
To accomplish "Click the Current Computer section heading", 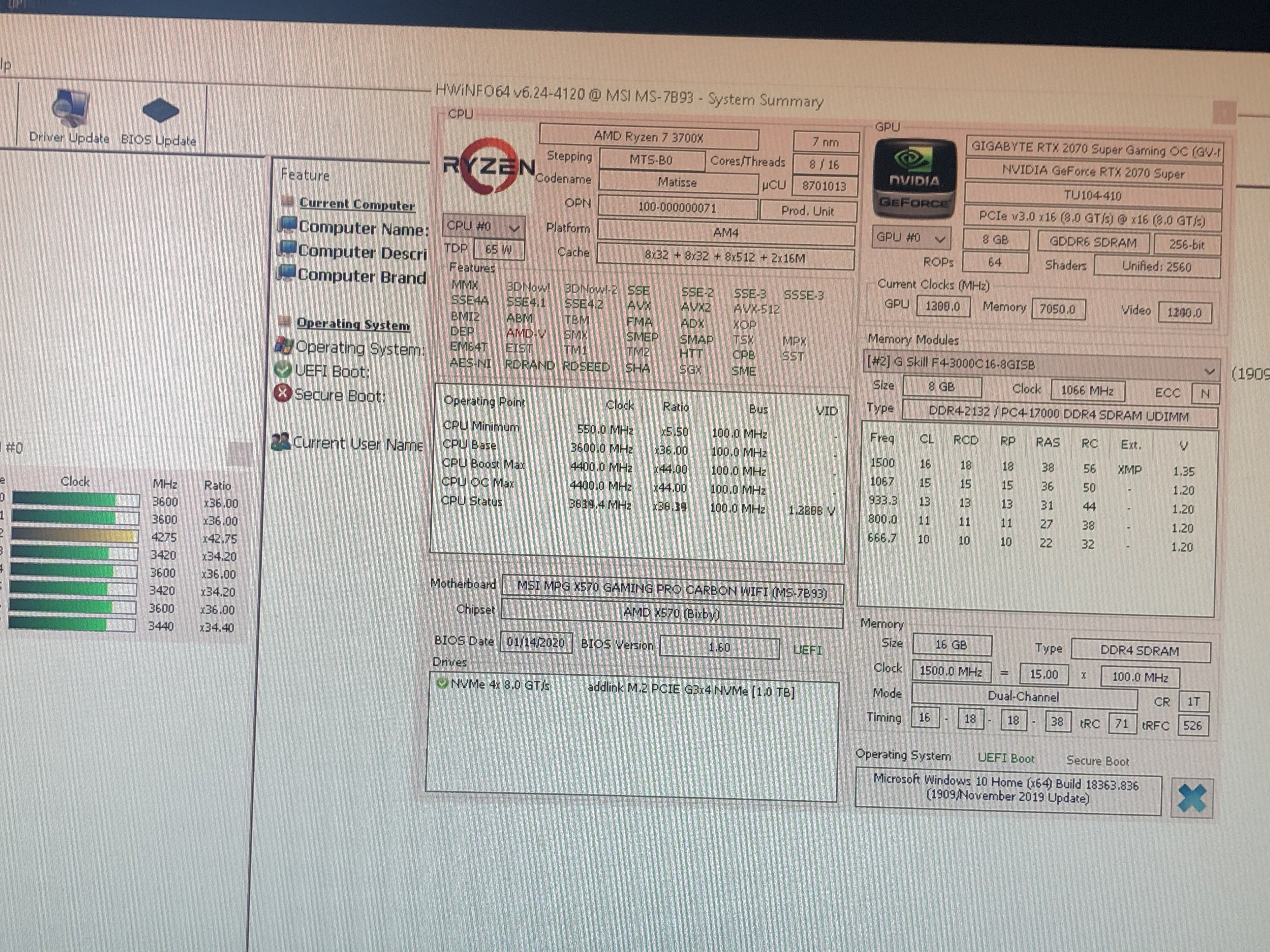I will click(x=357, y=204).
